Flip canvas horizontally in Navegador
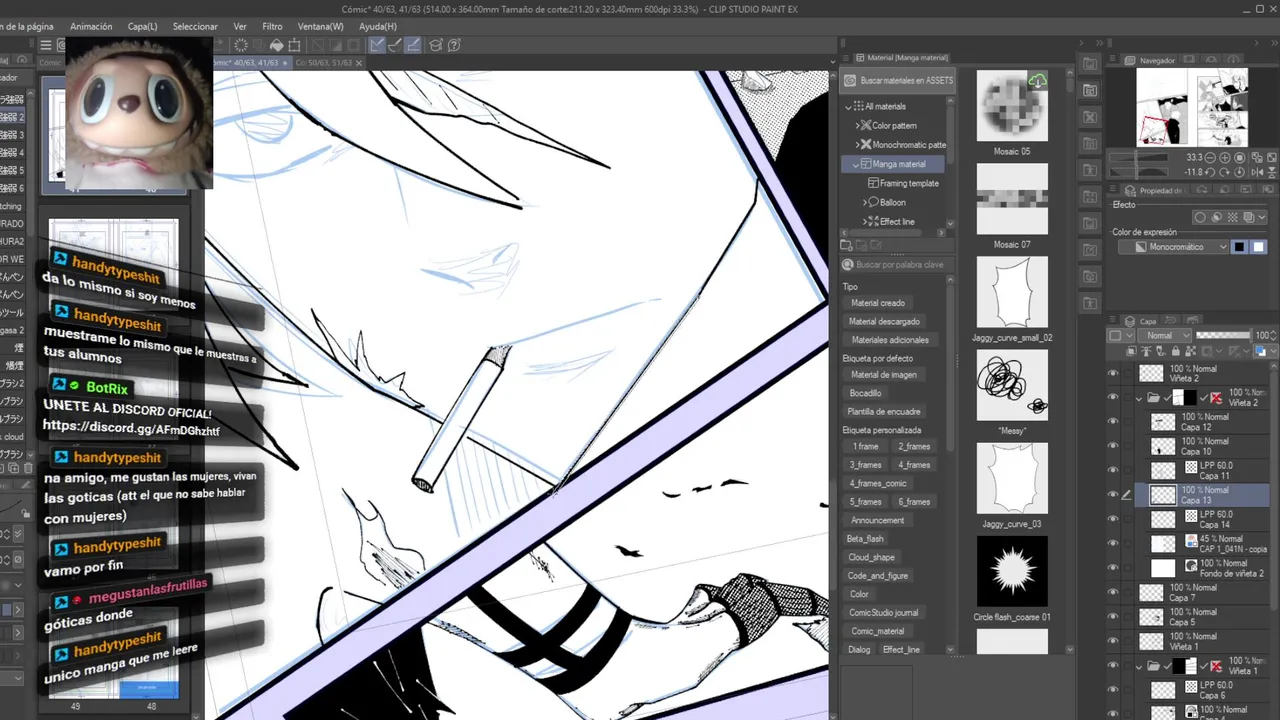Viewport: 1280px width, 720px height. [x=1257, y=172]
